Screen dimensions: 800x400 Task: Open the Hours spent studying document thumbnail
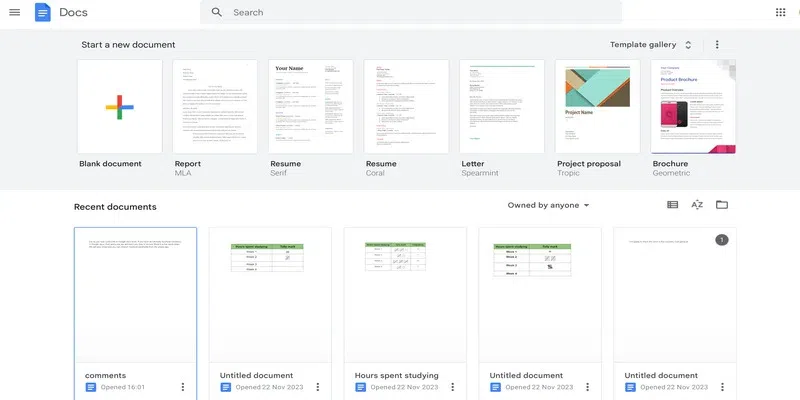tap(405, 295)
